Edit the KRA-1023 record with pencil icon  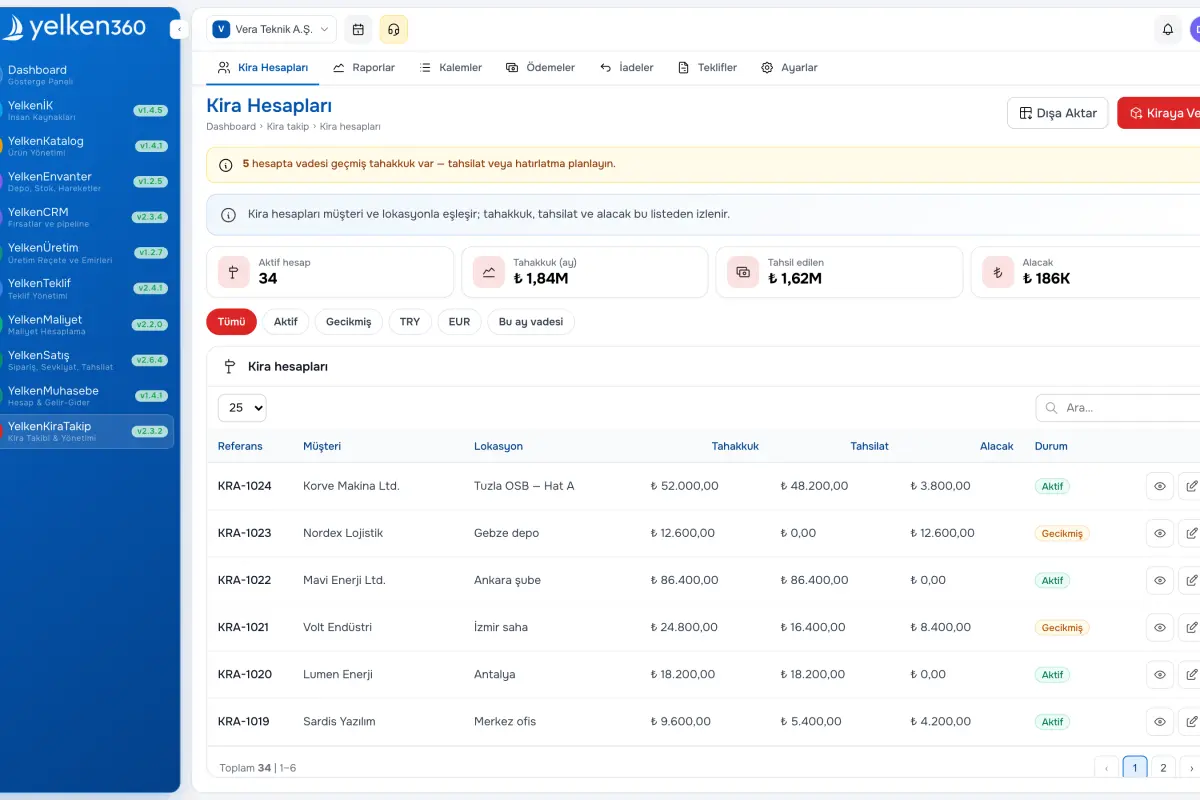click(x=1191, y=533)
